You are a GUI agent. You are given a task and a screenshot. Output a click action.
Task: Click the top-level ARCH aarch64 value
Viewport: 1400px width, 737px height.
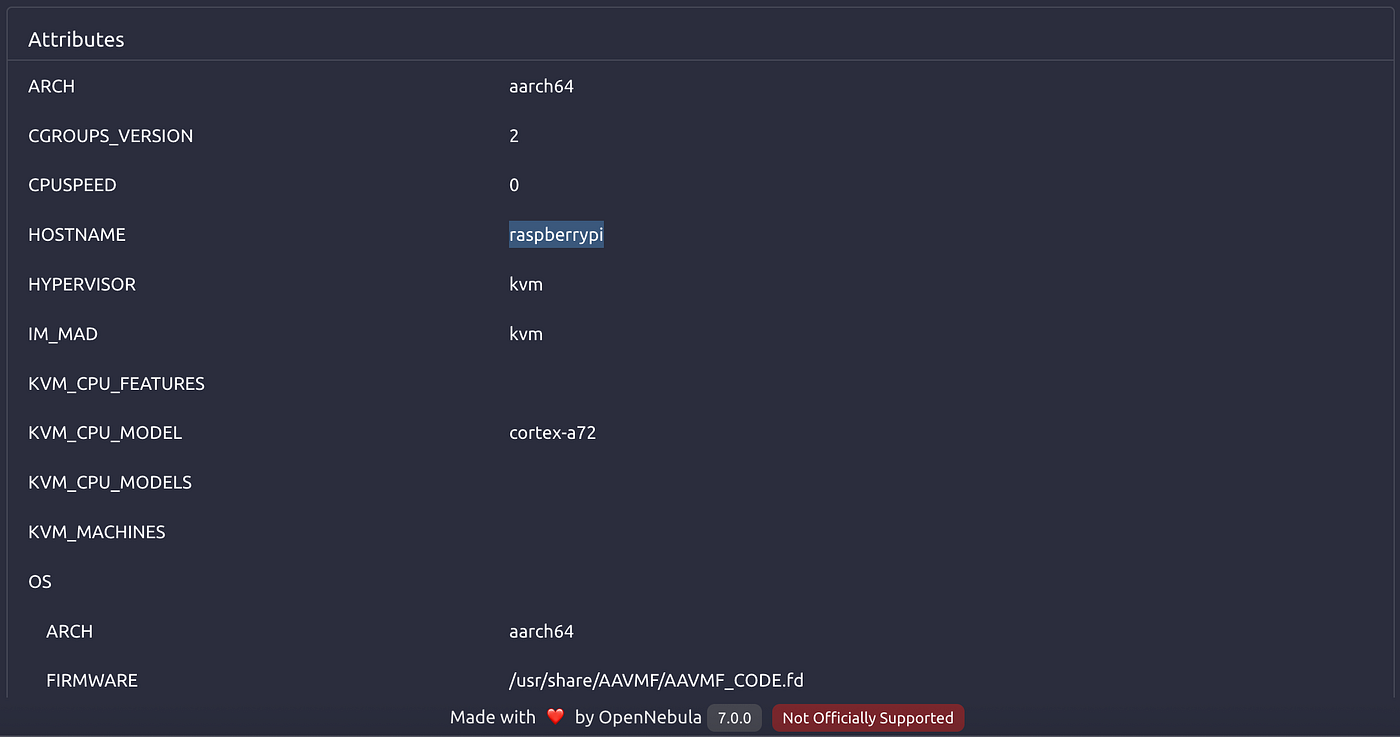[x=541, y=86]
